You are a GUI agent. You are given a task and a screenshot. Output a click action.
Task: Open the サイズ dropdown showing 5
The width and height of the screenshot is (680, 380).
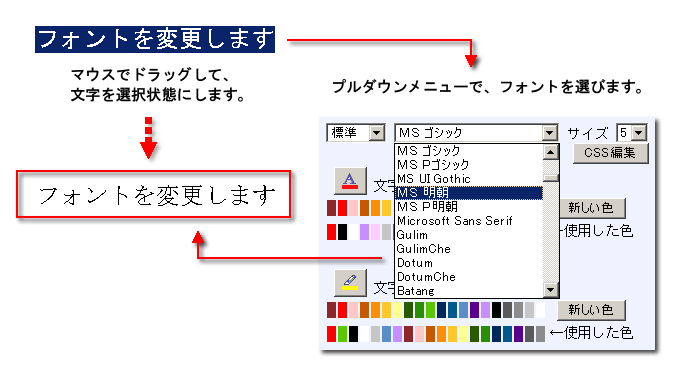[639, 133]
